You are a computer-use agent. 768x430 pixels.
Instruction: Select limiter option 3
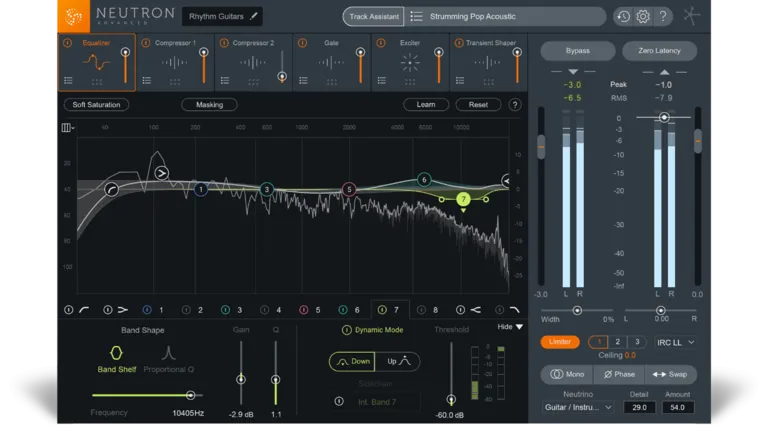[637, 342]
